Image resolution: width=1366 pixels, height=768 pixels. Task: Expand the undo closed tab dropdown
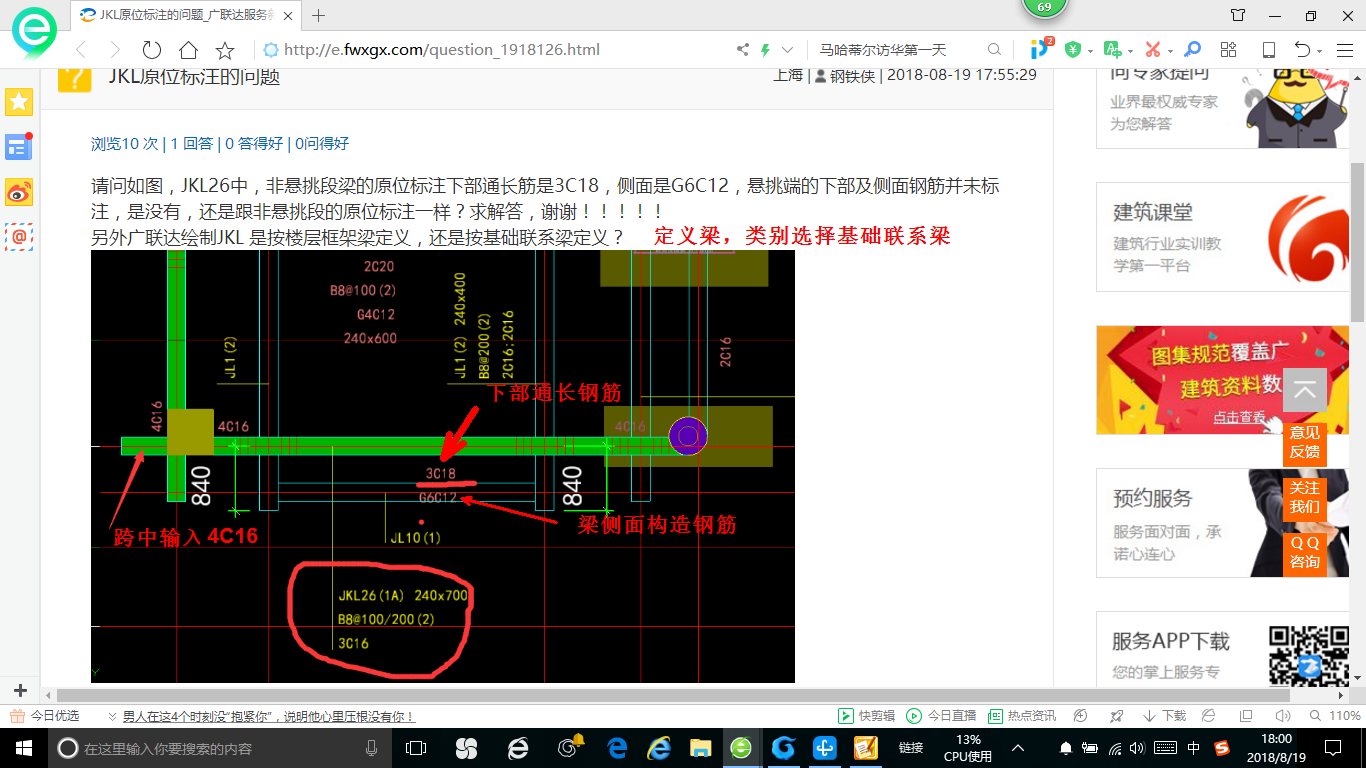[x=1320, y=50]
